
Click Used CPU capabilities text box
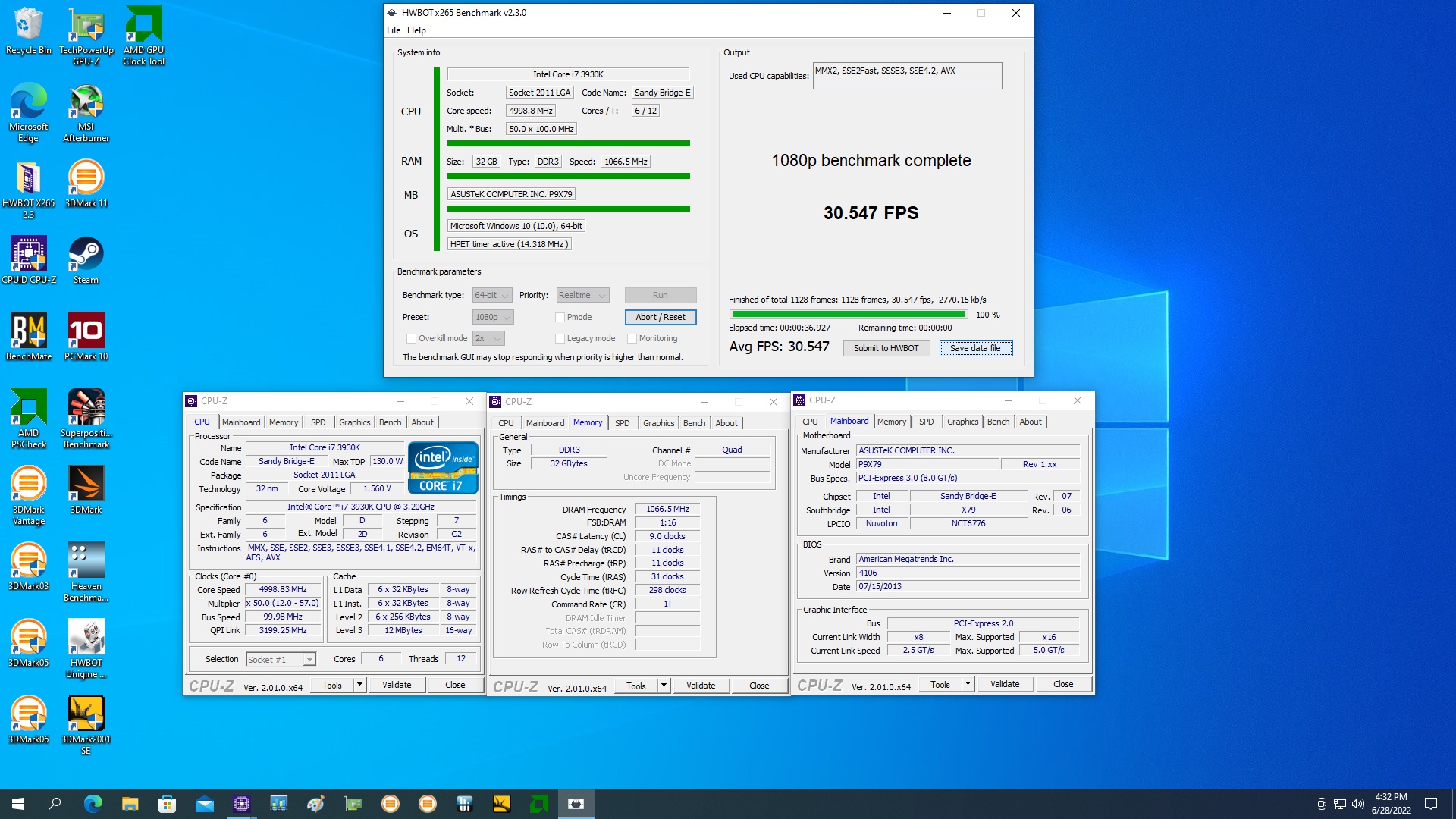click(x=907, y=76)
